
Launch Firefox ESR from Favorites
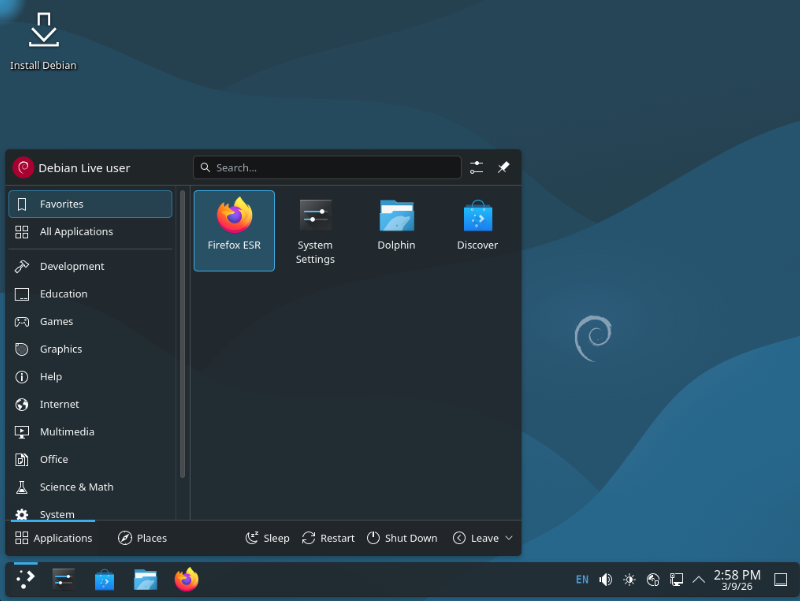233,230
